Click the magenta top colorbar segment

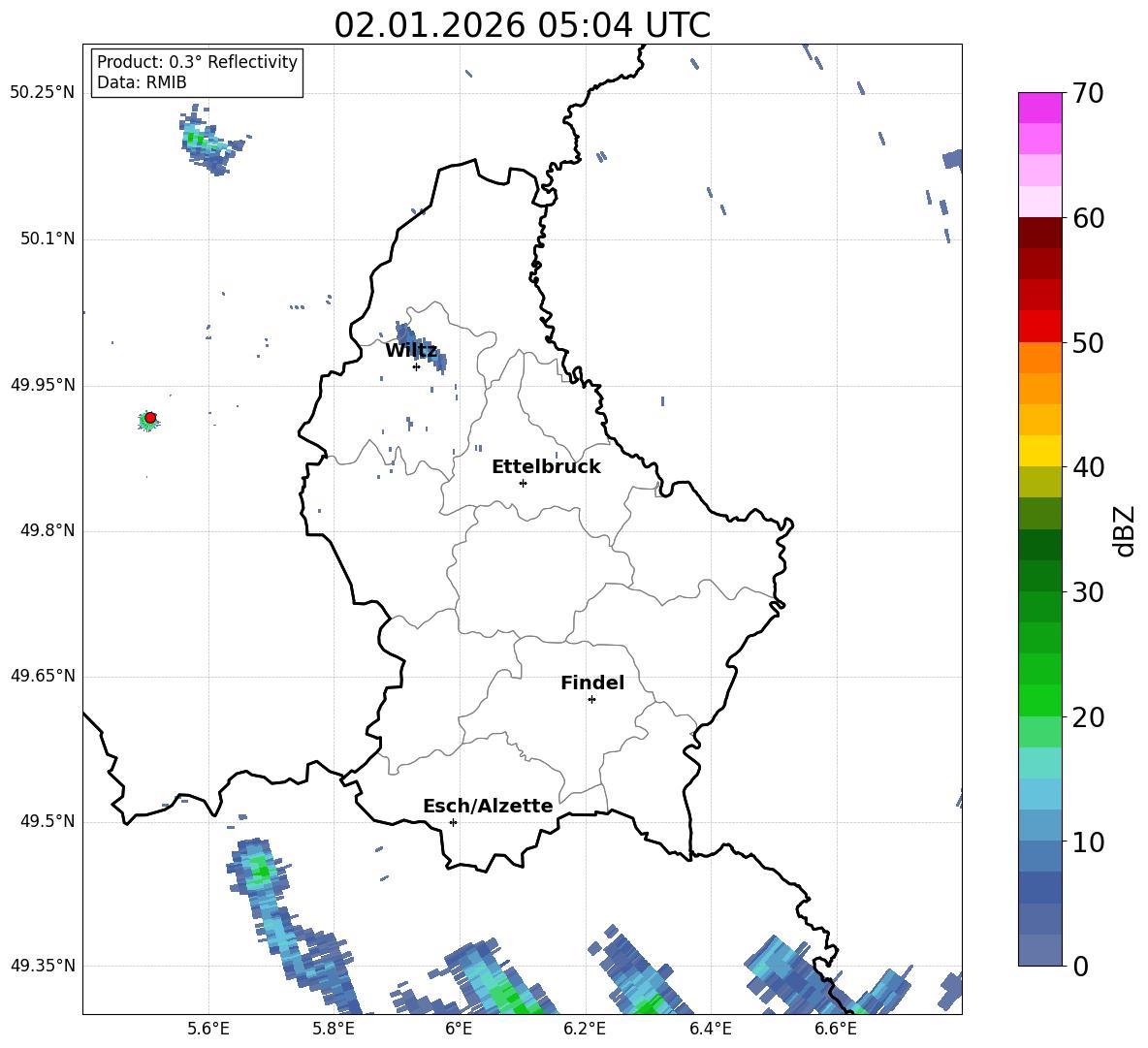pyautogui.click(x=1039, y=108)
